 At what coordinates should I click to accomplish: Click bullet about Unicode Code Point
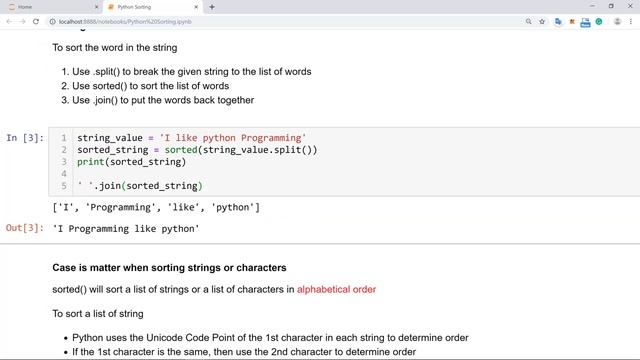coord(270,338)
